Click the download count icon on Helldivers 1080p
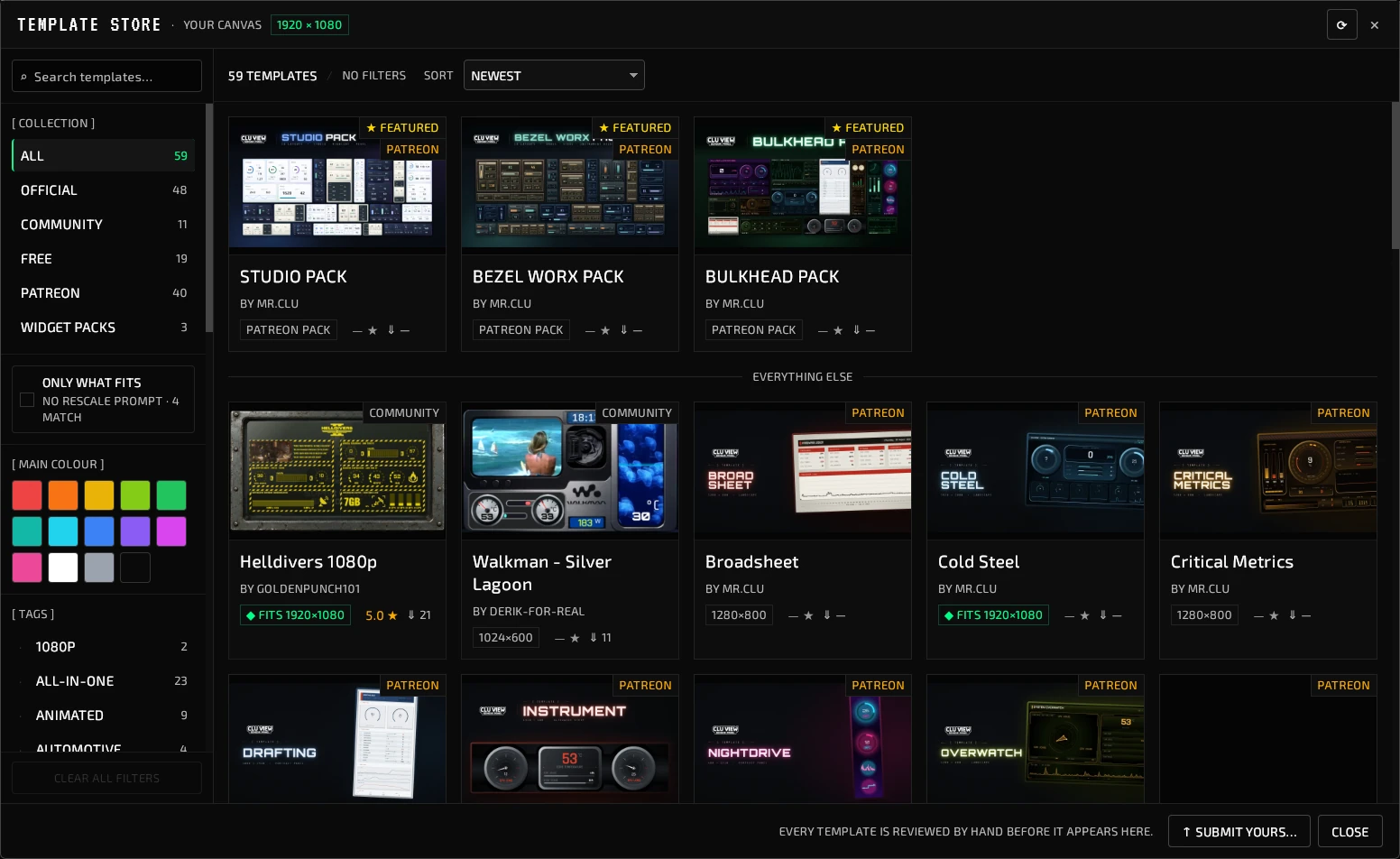Screen dimensions: 1400x859 (411, 615)
